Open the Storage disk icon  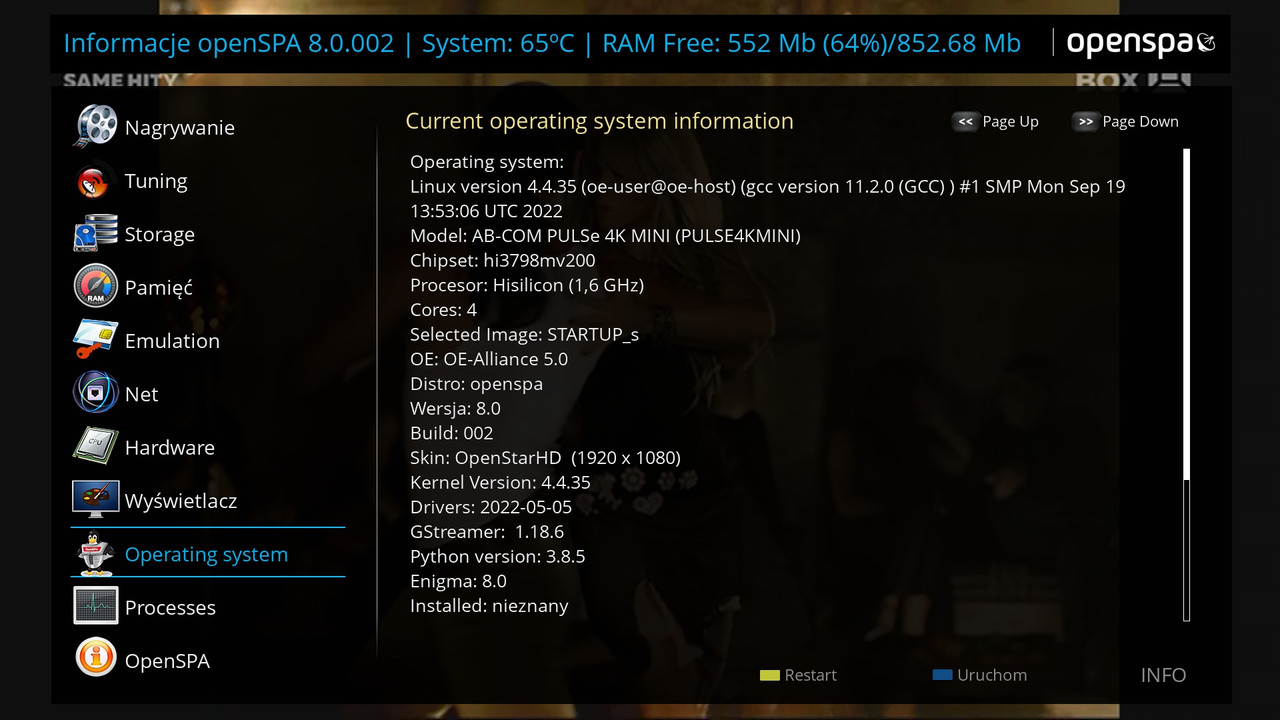click(95, 234)
